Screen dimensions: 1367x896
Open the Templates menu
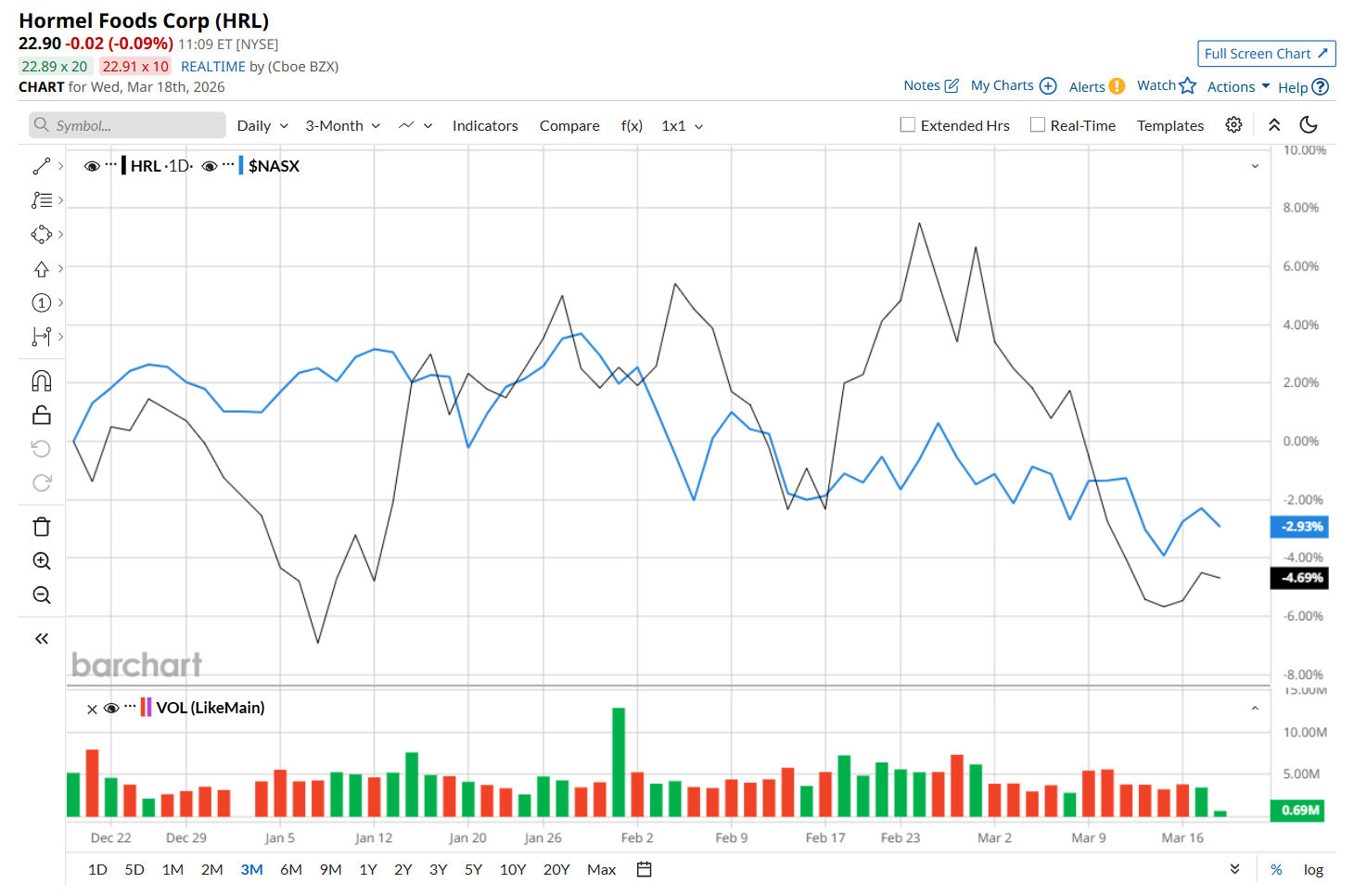(1170, 125)
